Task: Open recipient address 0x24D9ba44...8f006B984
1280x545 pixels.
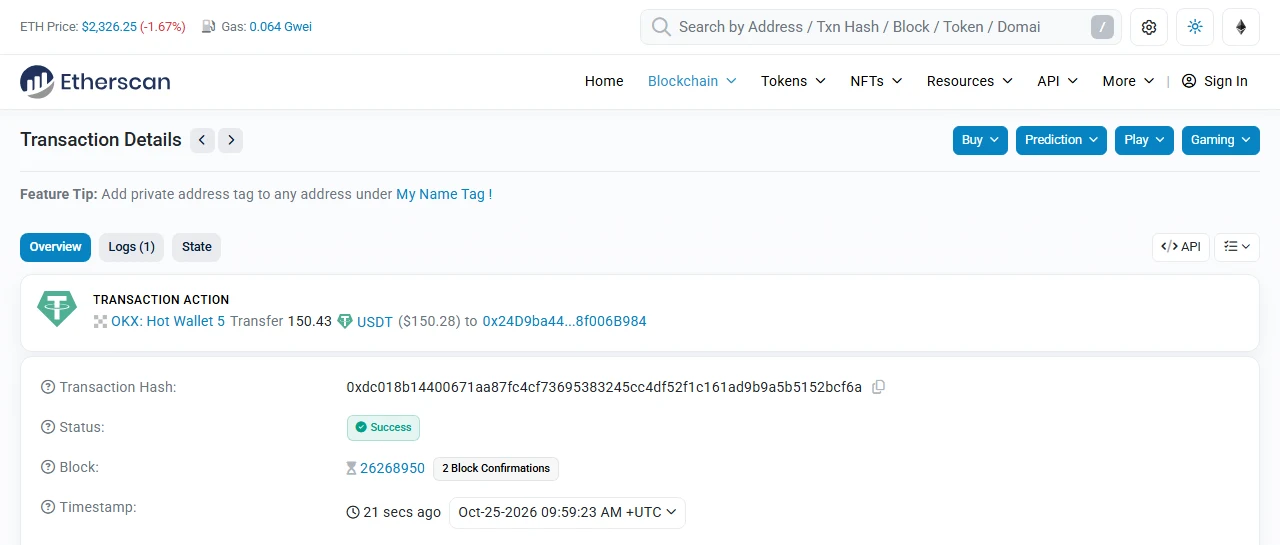Action: coord(565,322)
